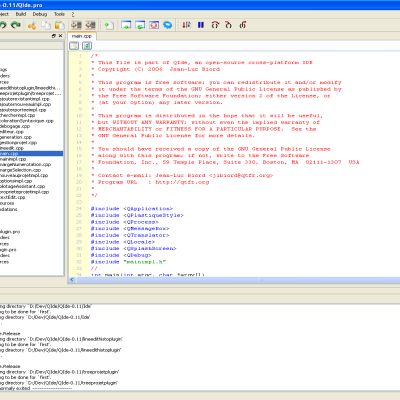400x400 pixels.
Task: Click the Rebuild project icon with green arrows
Action: coord(140,25)
